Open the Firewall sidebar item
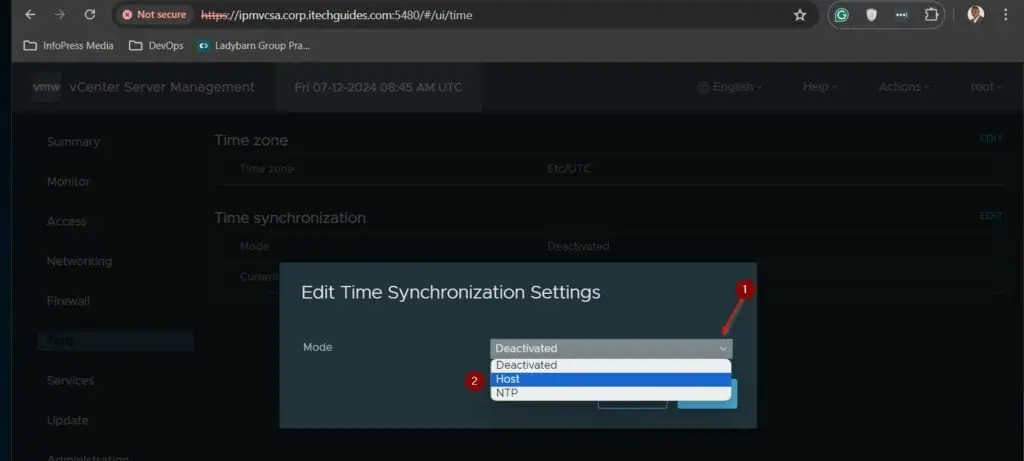1024x461 pixels. tap(68, 301)
